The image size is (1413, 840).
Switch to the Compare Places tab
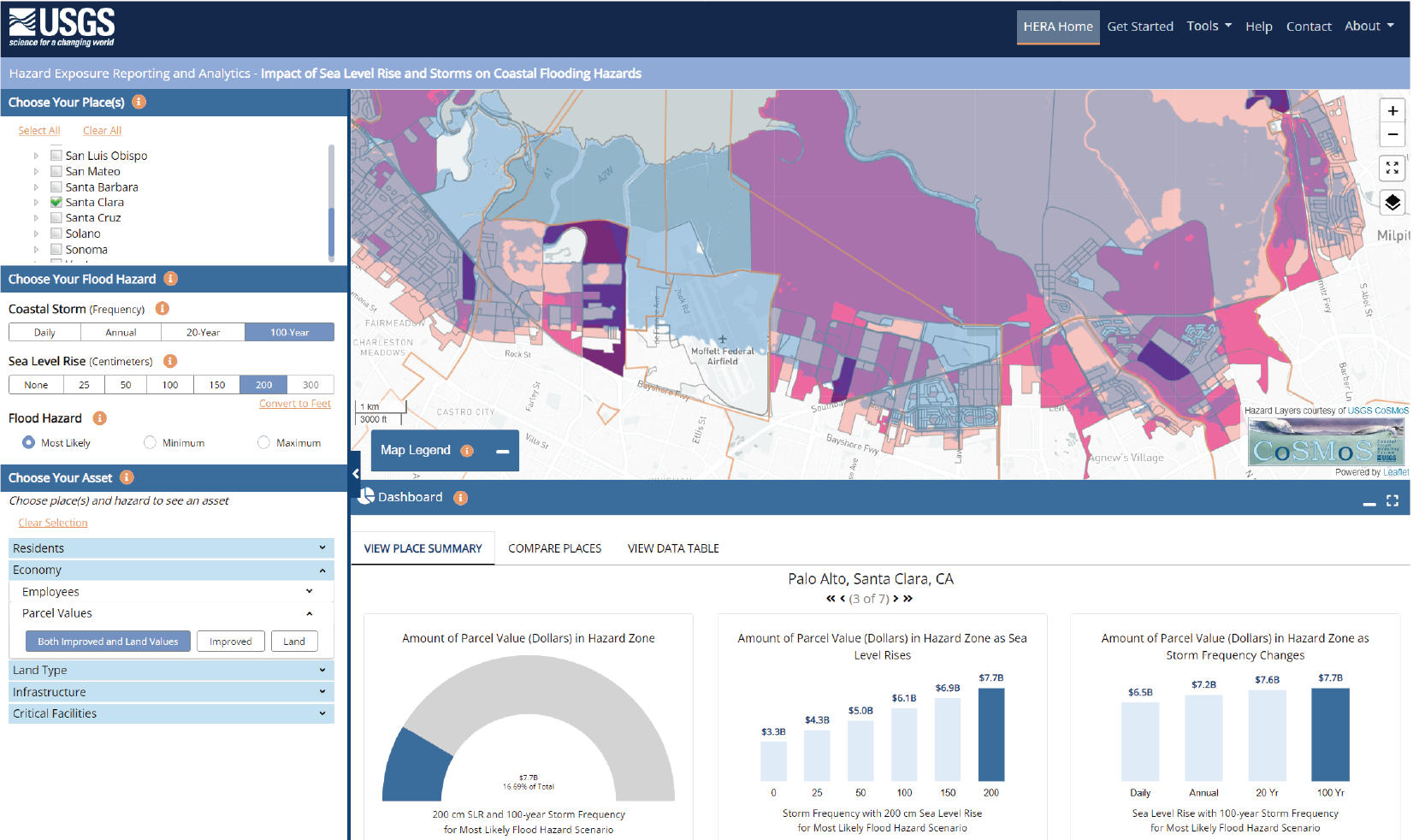point(554,548)
